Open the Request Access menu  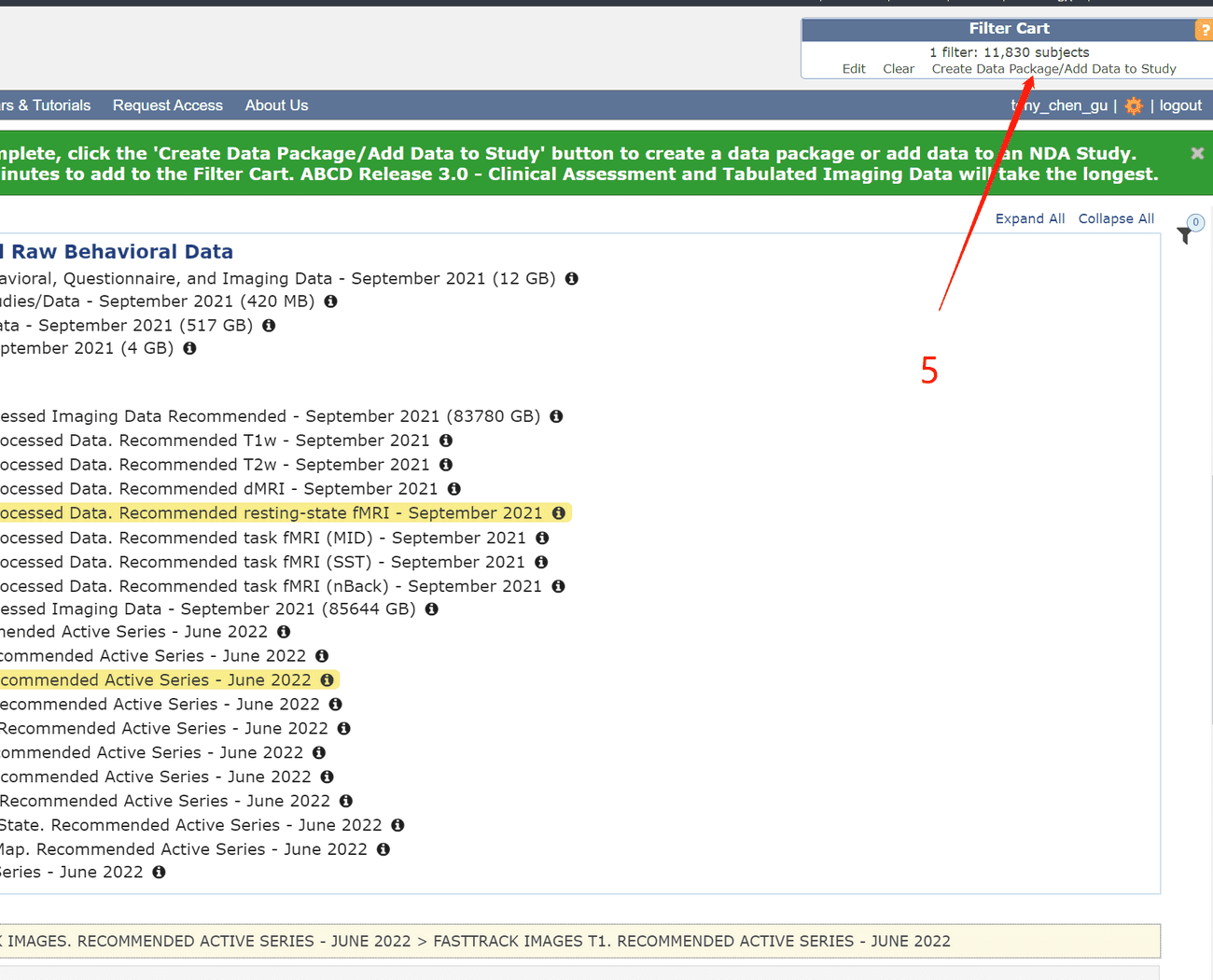[168, 105]
